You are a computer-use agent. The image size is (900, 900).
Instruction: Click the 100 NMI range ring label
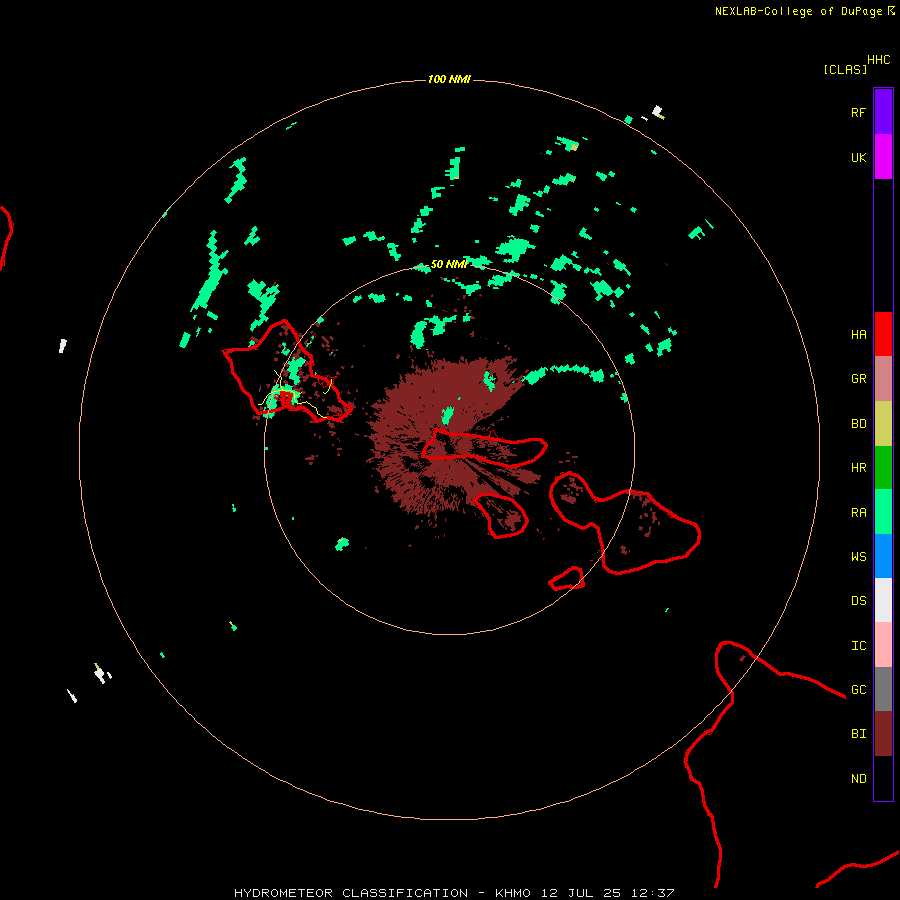point(449,79)
